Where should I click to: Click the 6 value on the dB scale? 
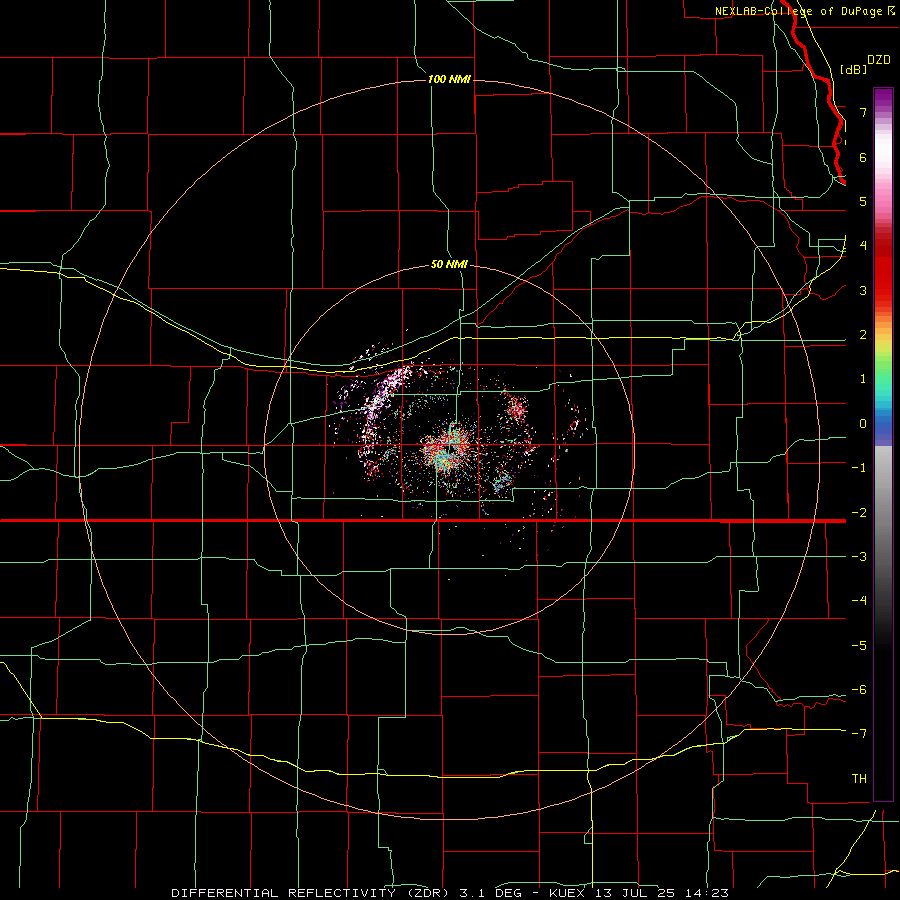[863, 157]
